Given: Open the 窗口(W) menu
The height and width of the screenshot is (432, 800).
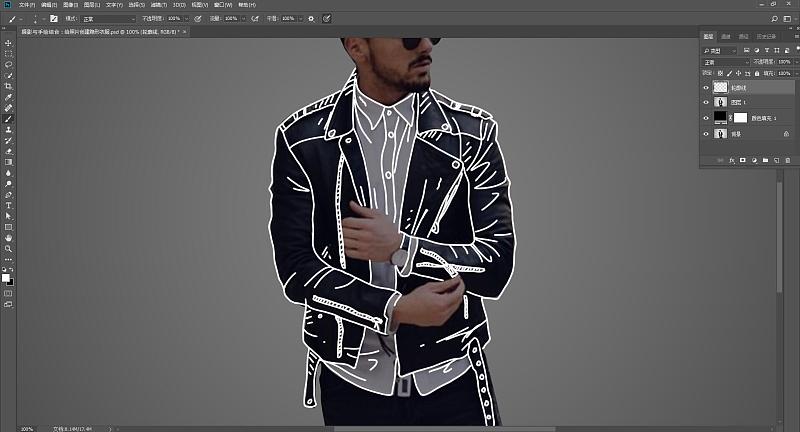Looking at the screenshot, I should point(222,5).
